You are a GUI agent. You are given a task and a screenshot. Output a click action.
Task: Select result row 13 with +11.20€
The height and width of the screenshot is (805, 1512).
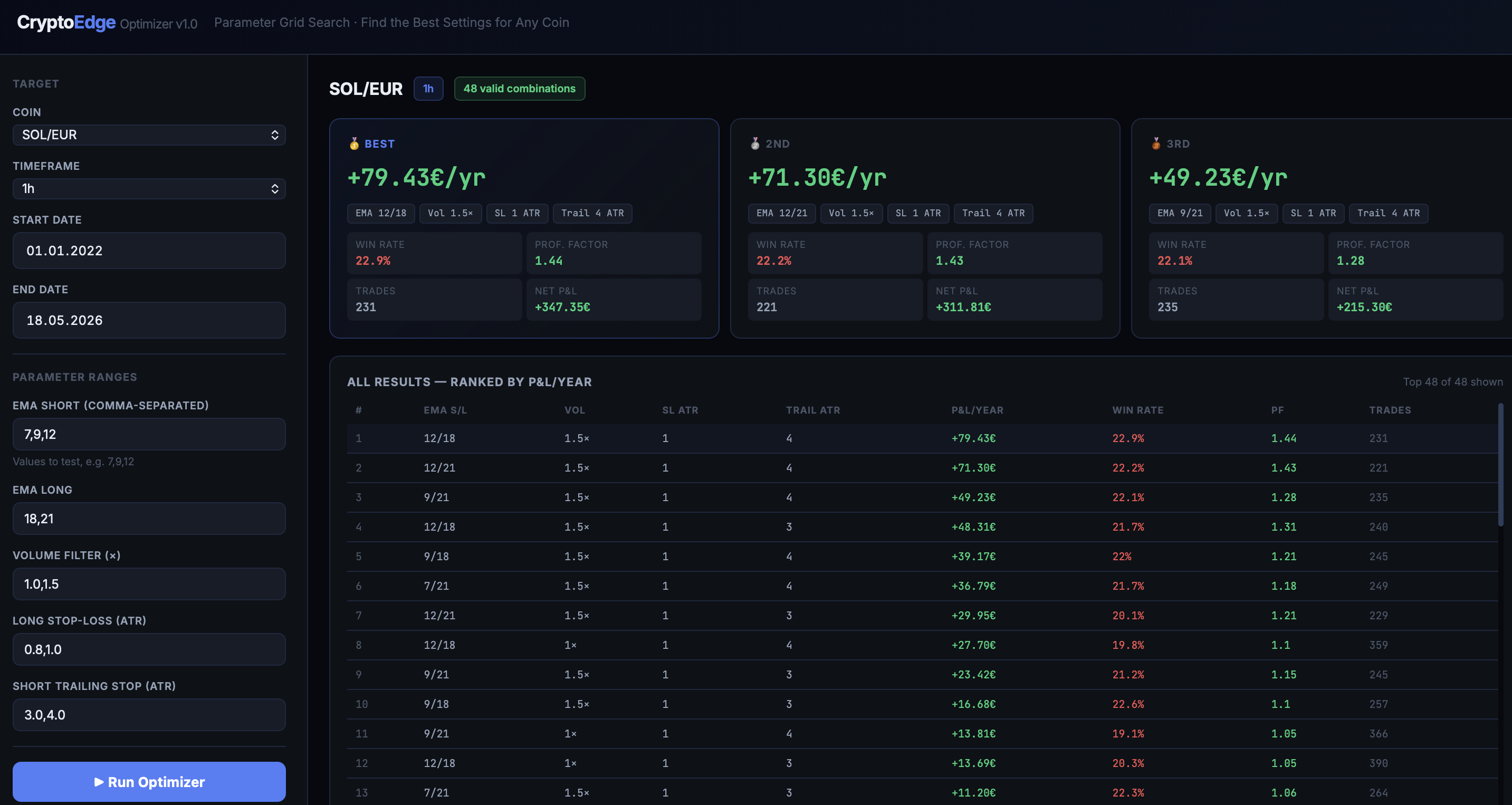[922, 793]
